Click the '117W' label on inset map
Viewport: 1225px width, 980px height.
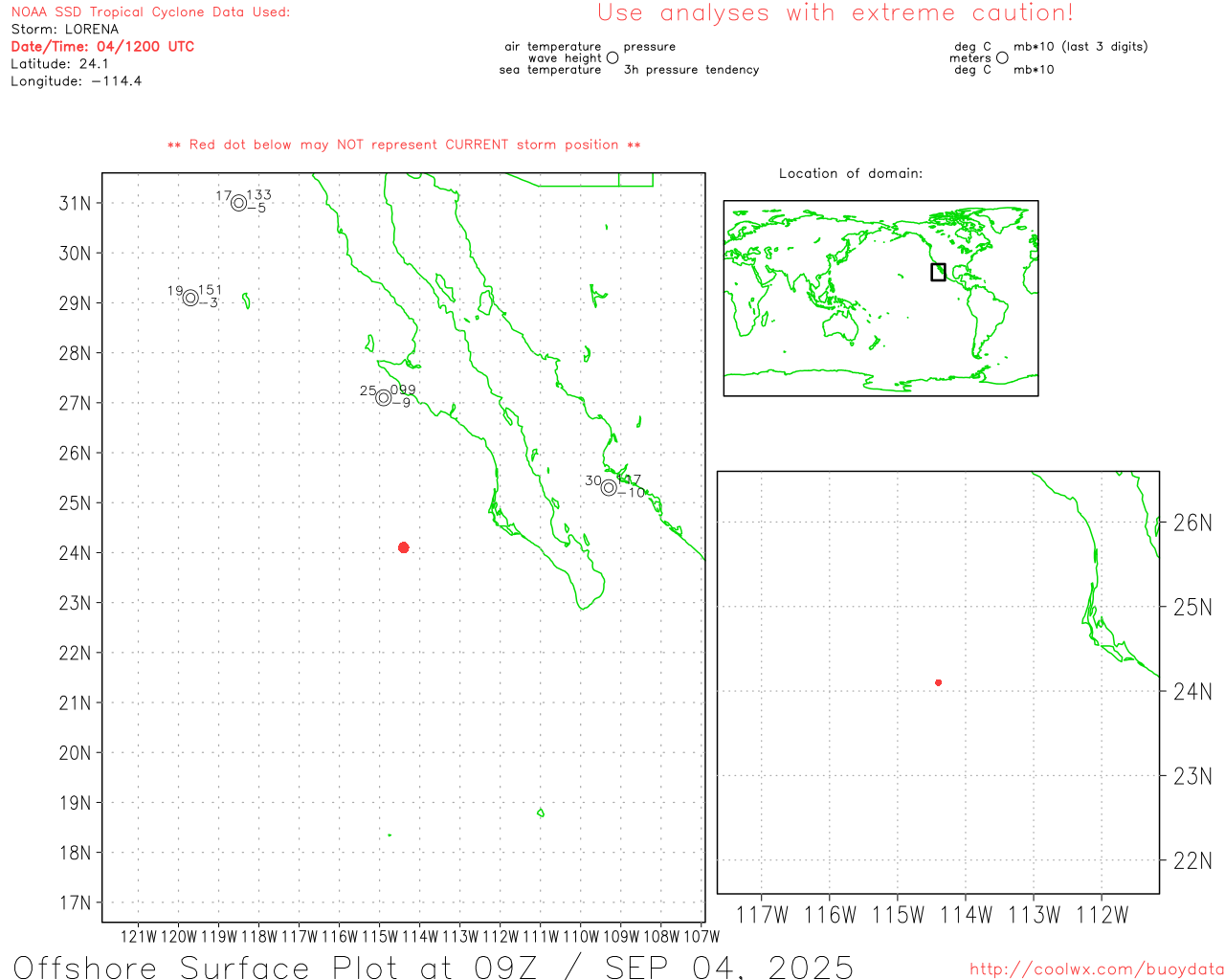click(x=762, y=915)
